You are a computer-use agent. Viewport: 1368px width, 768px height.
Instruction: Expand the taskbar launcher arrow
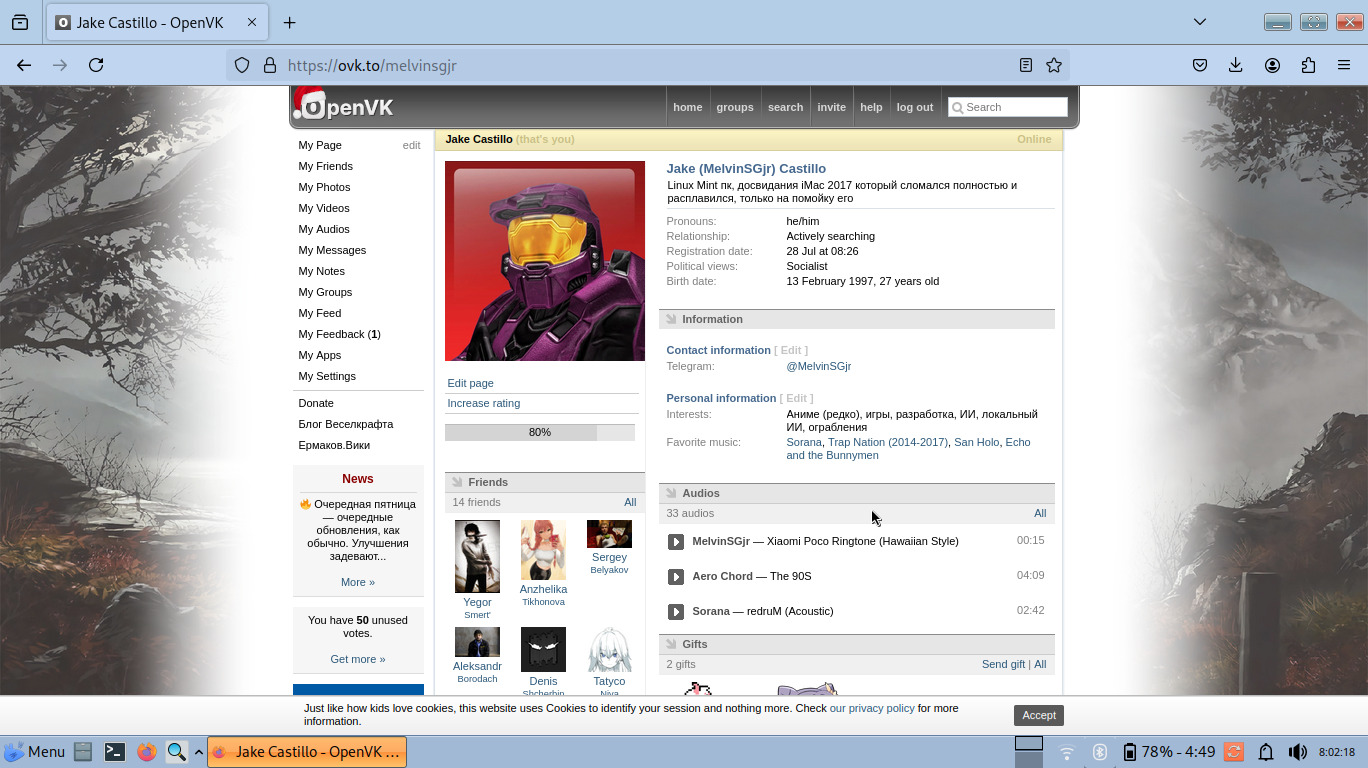coord(199,752)
